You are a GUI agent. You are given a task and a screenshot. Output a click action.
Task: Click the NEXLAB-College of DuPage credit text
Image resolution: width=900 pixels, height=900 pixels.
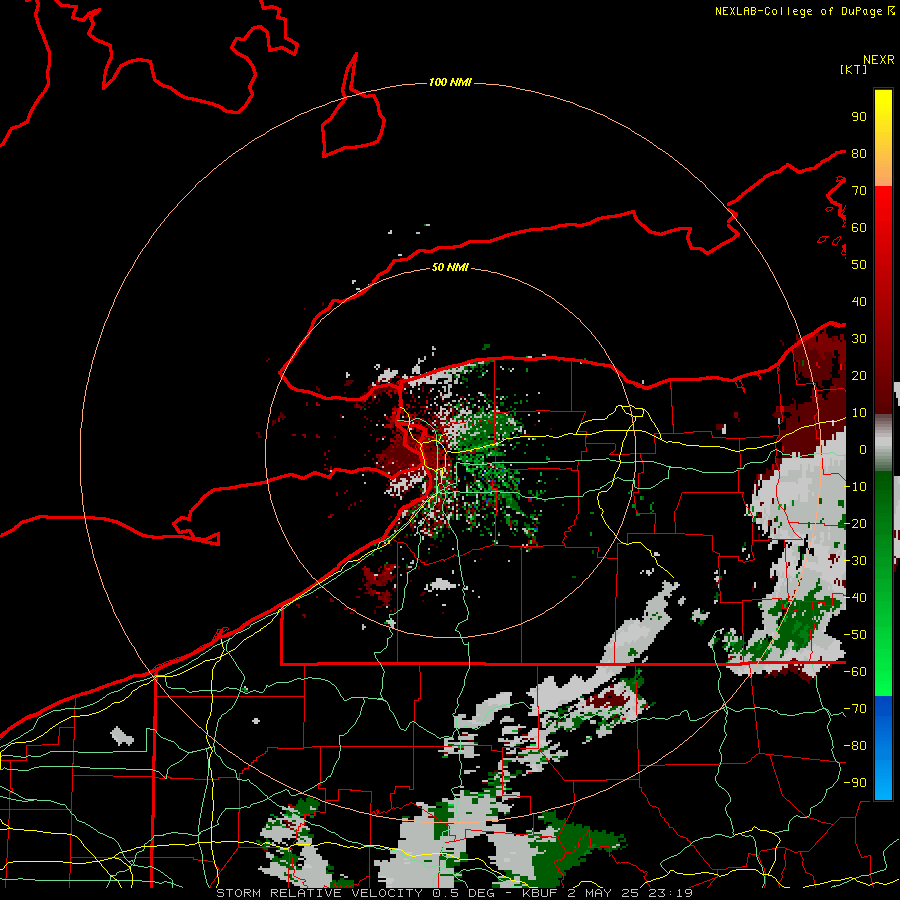[804, 11]
